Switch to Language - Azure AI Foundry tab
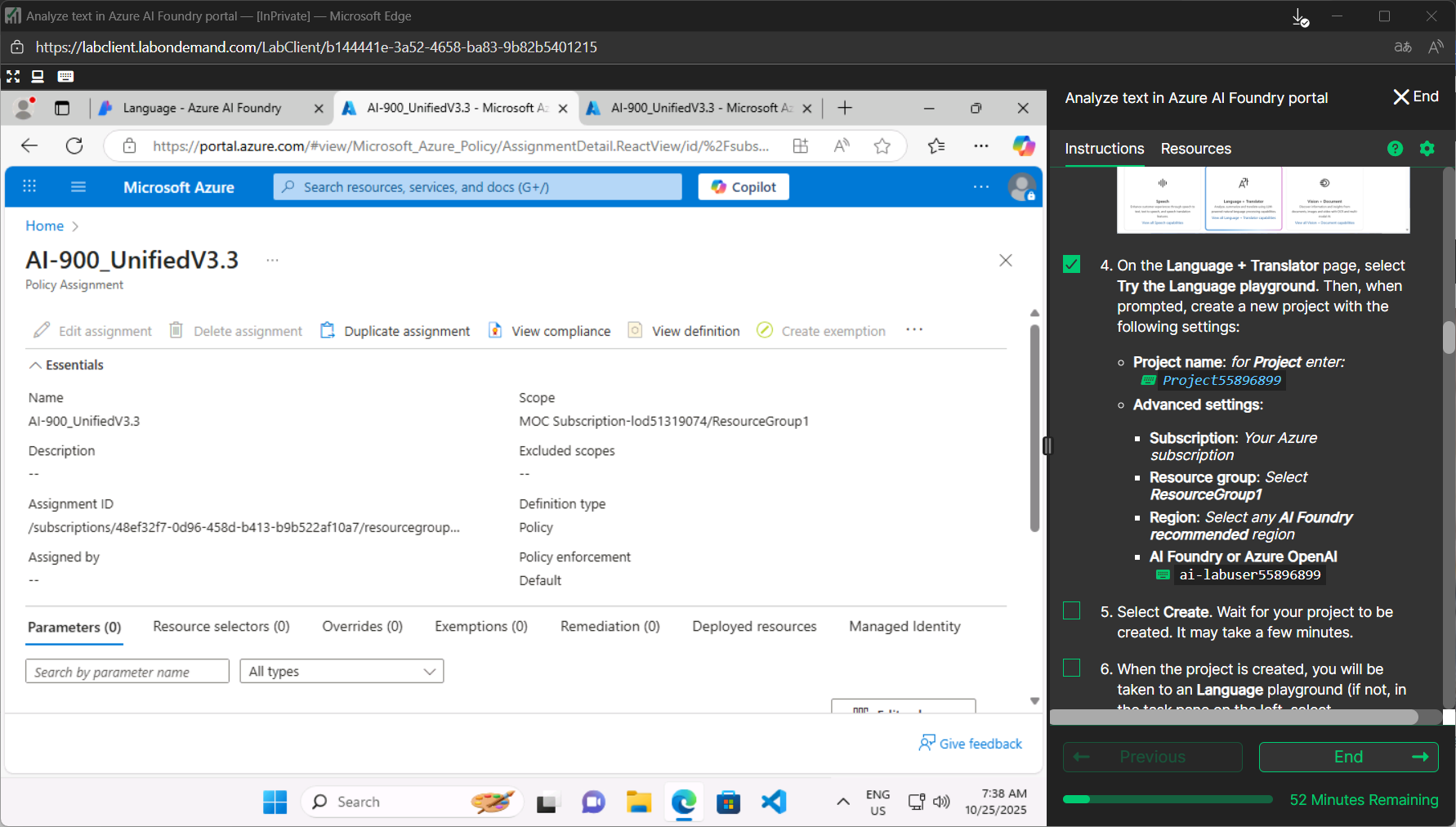Image resolution: width=1456 pixels, height=827 pixels. (202, 108)
